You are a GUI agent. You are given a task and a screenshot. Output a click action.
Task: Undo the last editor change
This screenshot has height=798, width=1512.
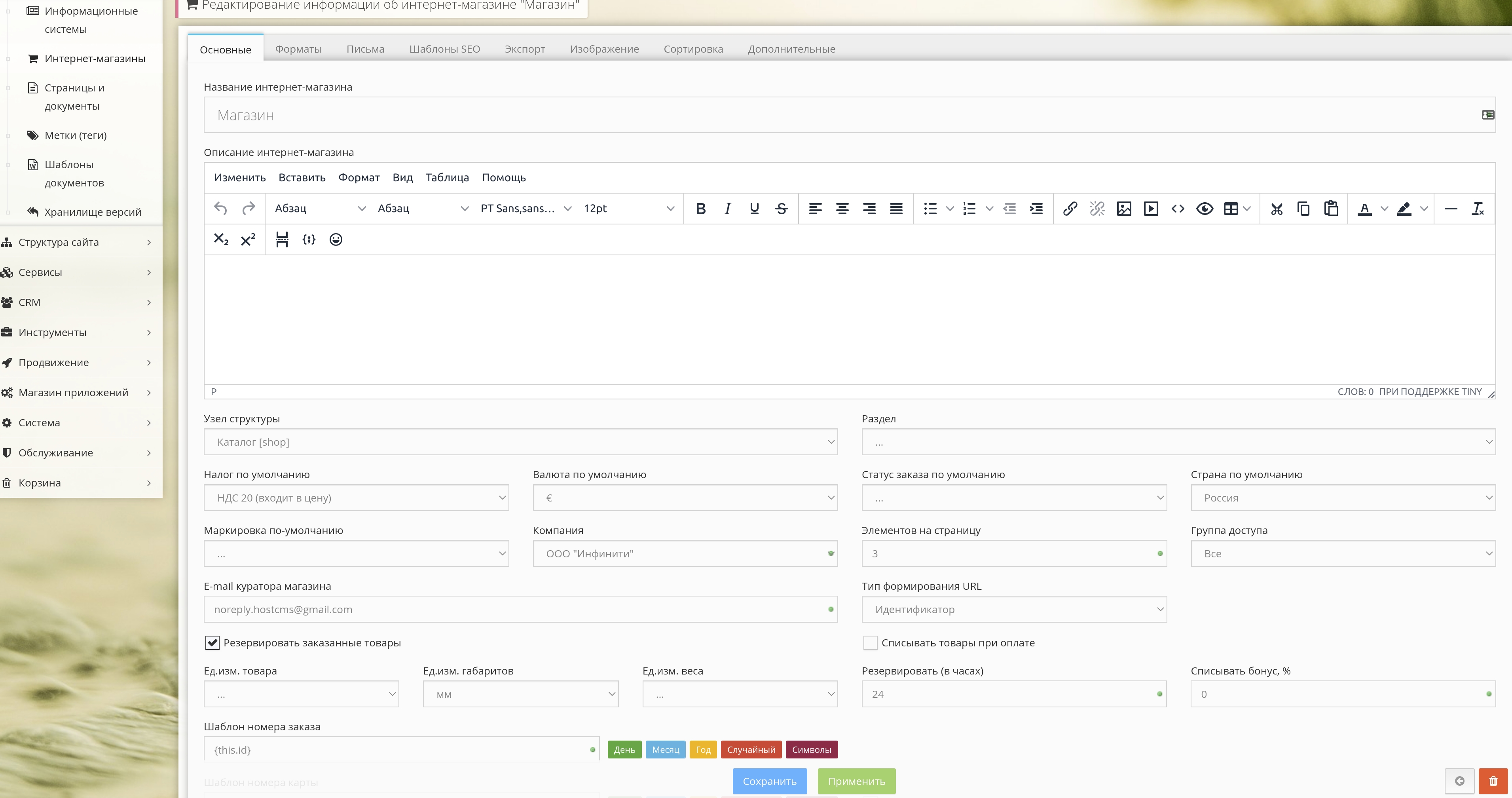coord(221,209)
